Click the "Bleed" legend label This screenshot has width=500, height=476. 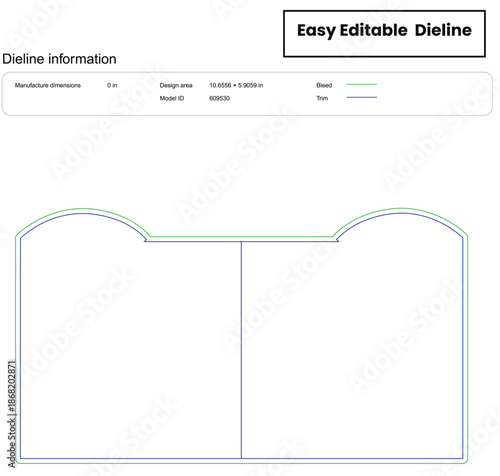[324, 85]
